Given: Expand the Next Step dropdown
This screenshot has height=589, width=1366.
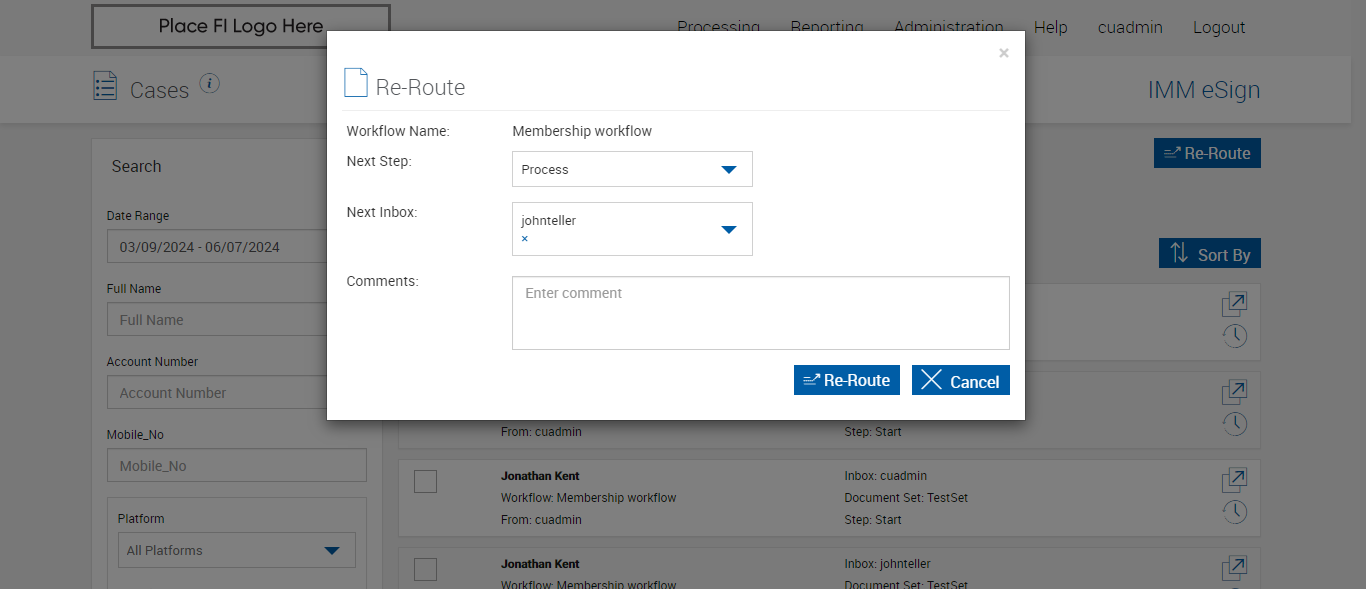Looking at the screenshot, I should [x=728, y=170].
